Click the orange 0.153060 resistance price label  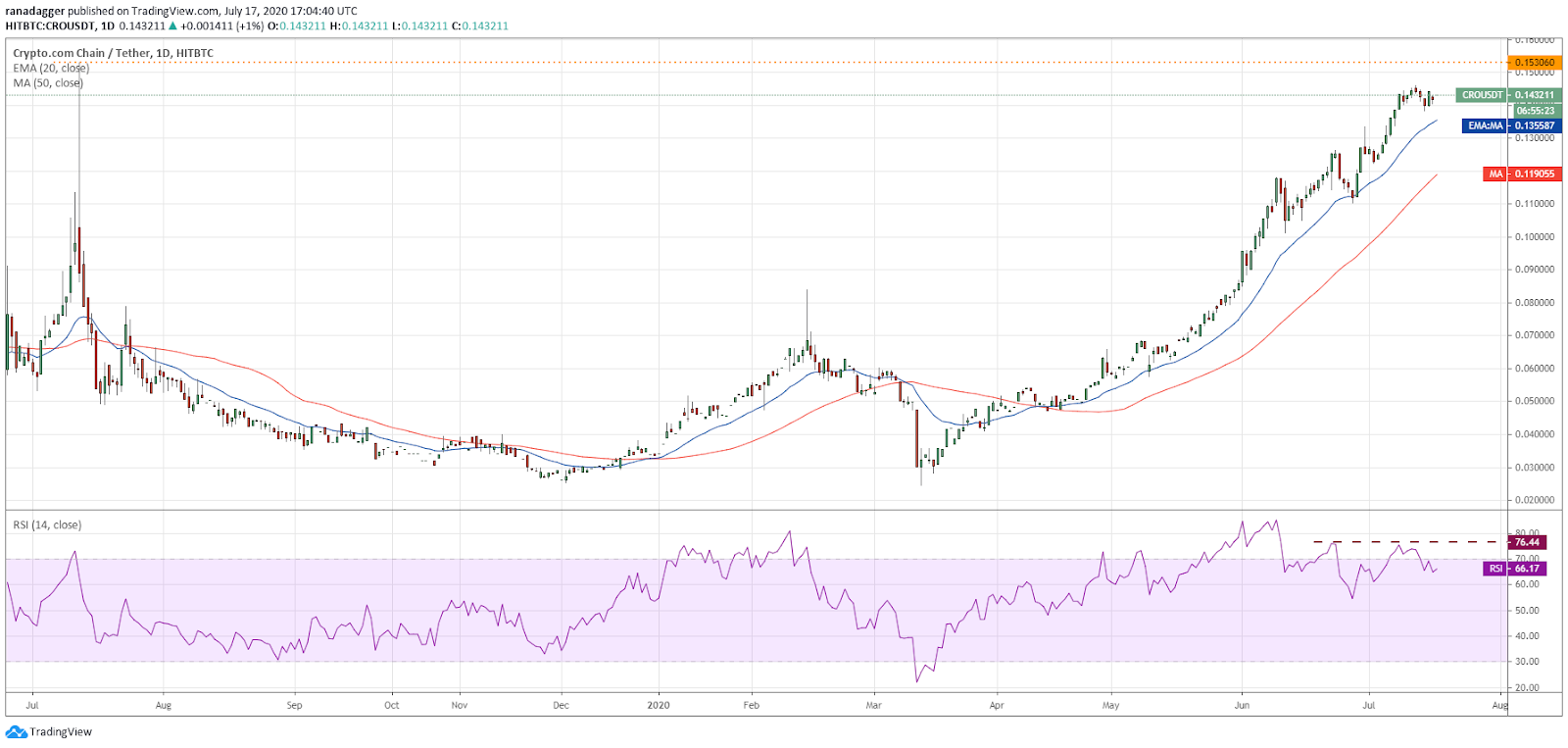click(1535, 62)
